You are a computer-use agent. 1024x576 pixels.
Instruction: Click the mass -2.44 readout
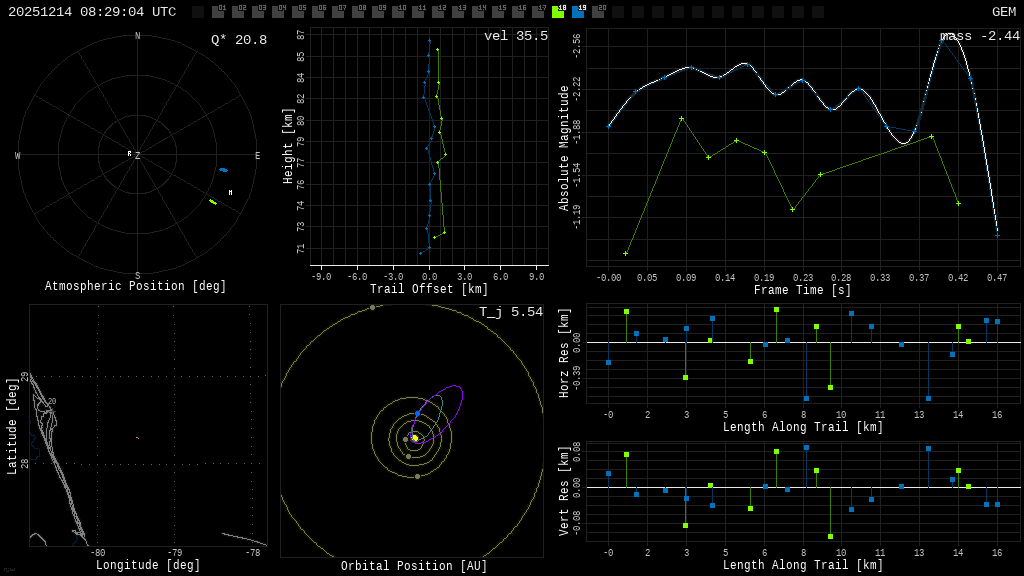click(x=979, y=36)
